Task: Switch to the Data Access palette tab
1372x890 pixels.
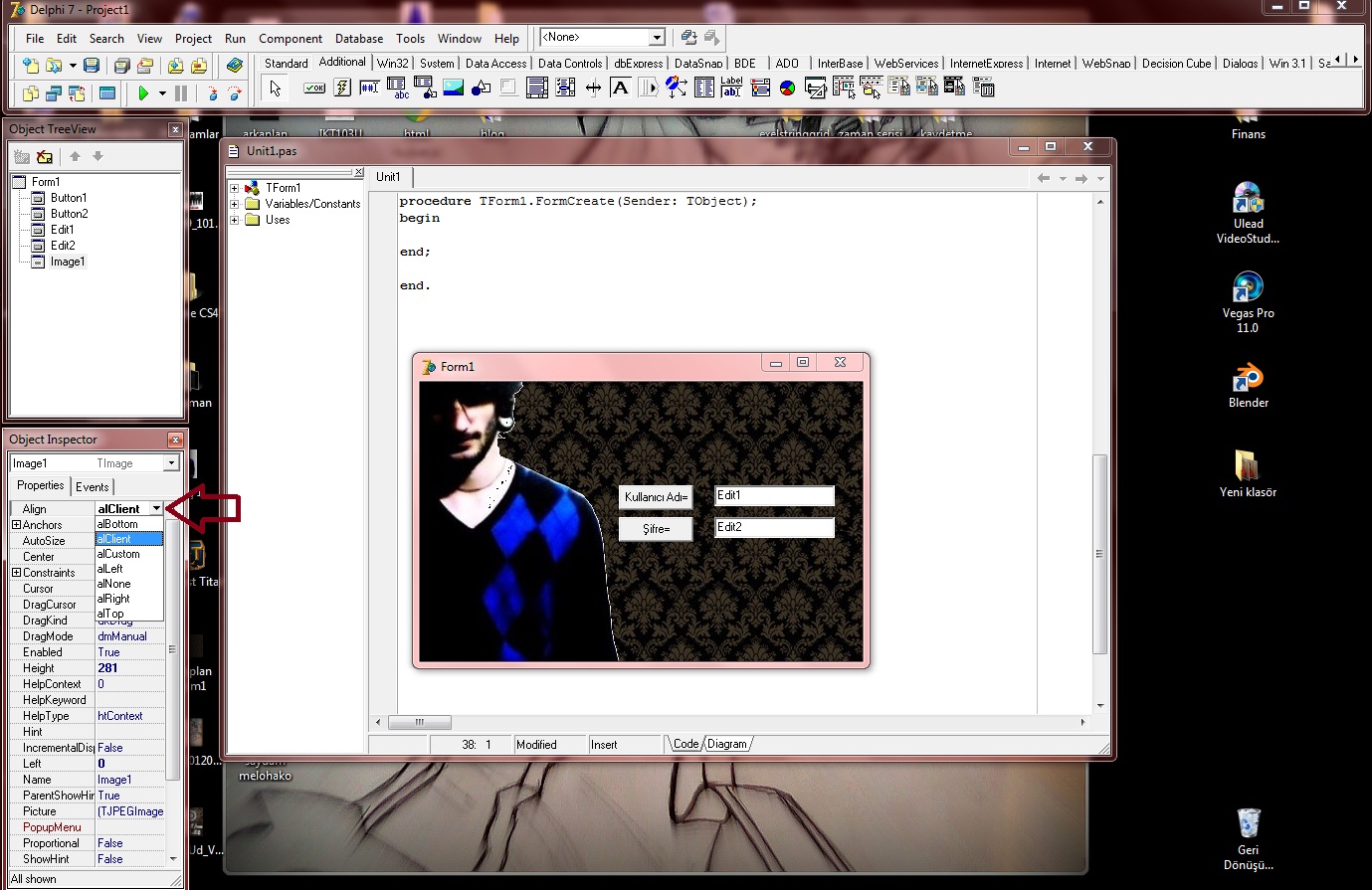Action: [495, 63]
